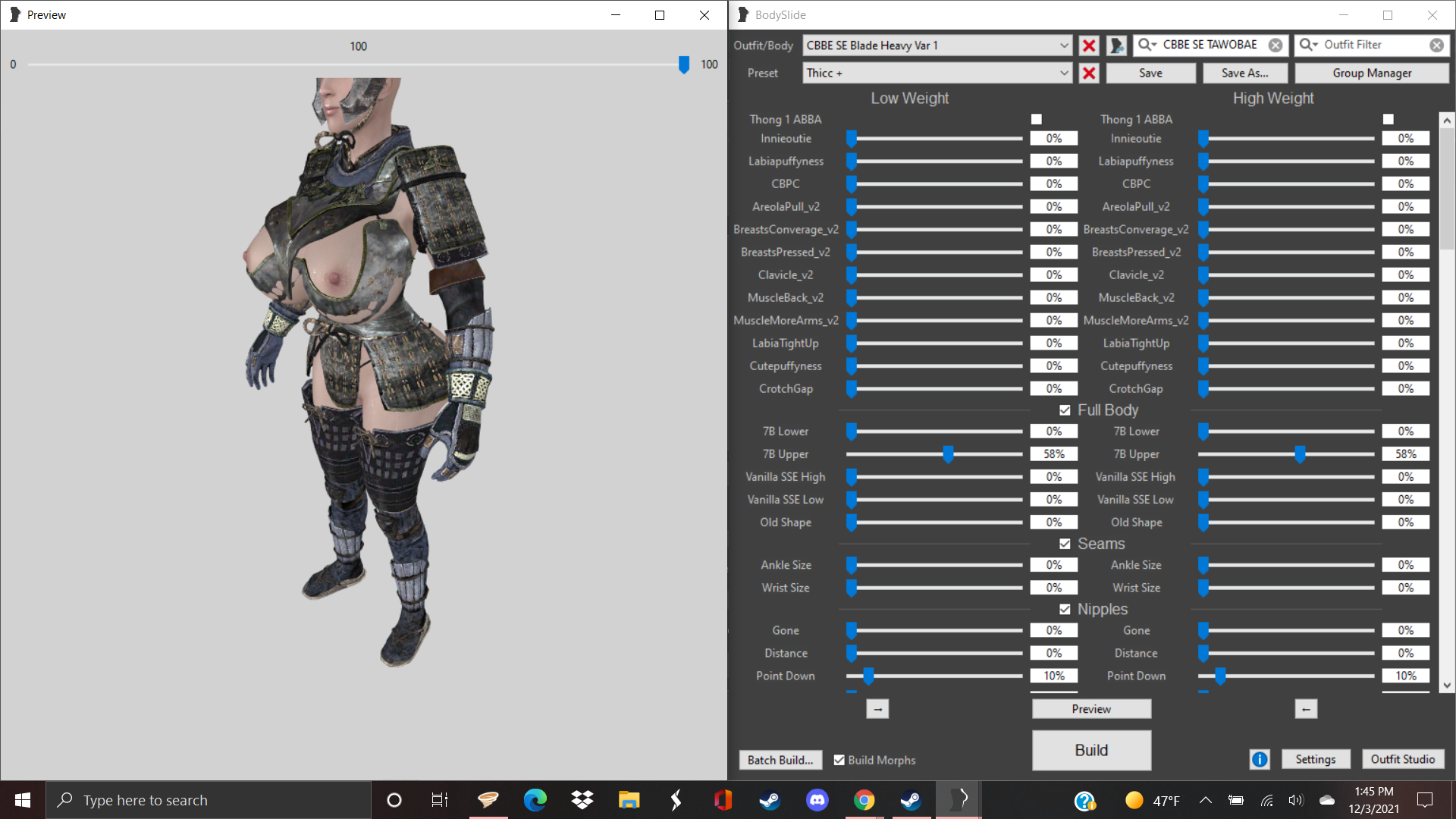Click the Save preset button
The width and height of the screenshot is (1456, 819).
pos(1150,73)
